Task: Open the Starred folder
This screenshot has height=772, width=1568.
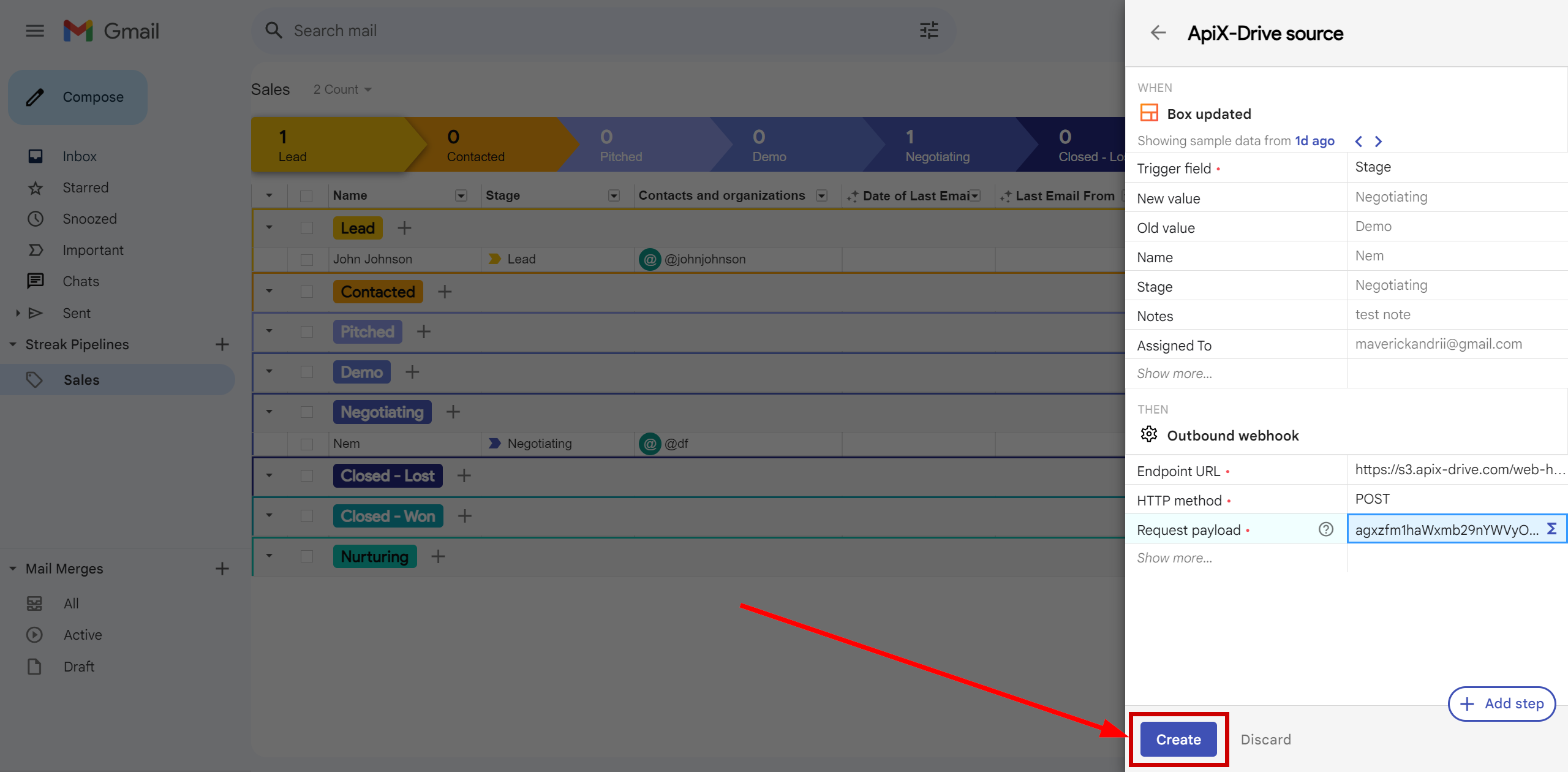Action: 85,187
